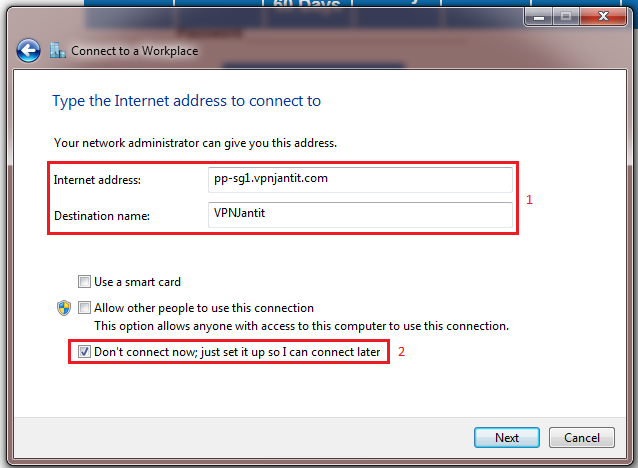Screen dimensions: 638x468
Task: Minimize the Connect to a Workplace window
Action: pyautogui.click(x=539, y=17)
